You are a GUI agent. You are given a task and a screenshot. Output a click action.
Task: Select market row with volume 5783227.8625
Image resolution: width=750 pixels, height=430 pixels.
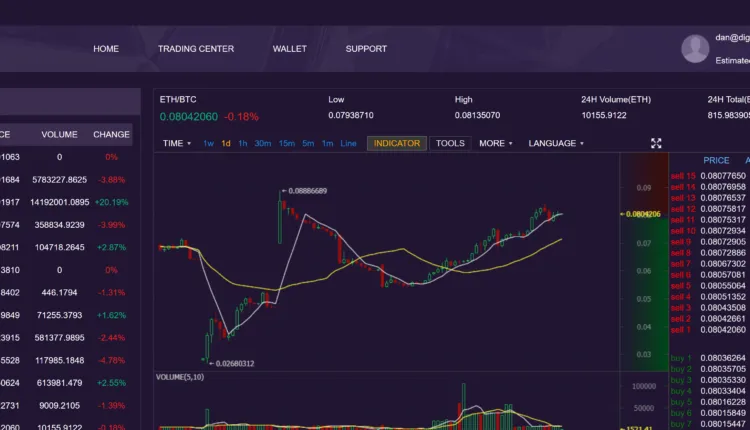tap(66, 179)
